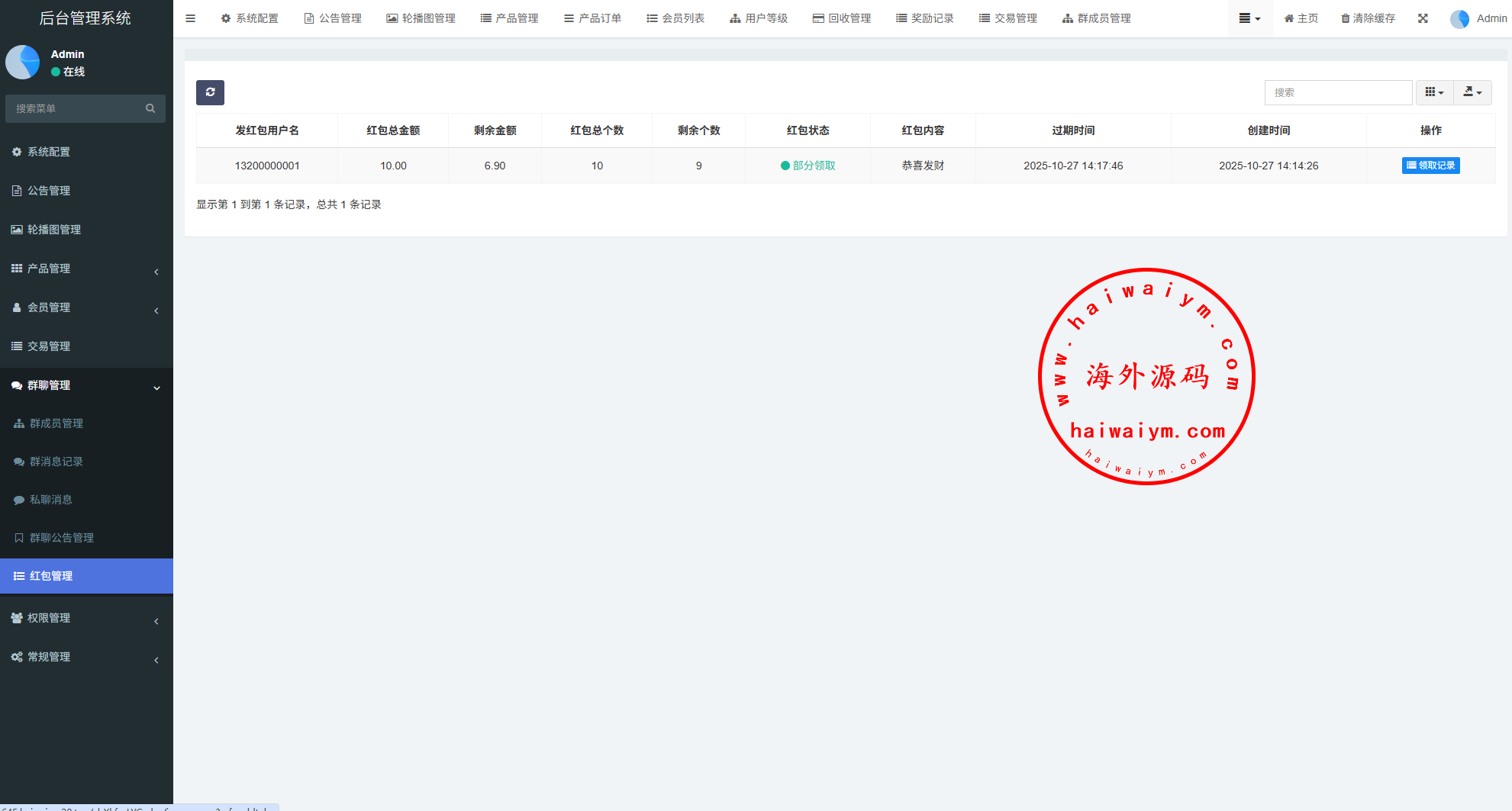This screenshot has width=1512, height=811.
Task: Select 群成员管理 in the sidebar
Action: [x=56, y=423]
